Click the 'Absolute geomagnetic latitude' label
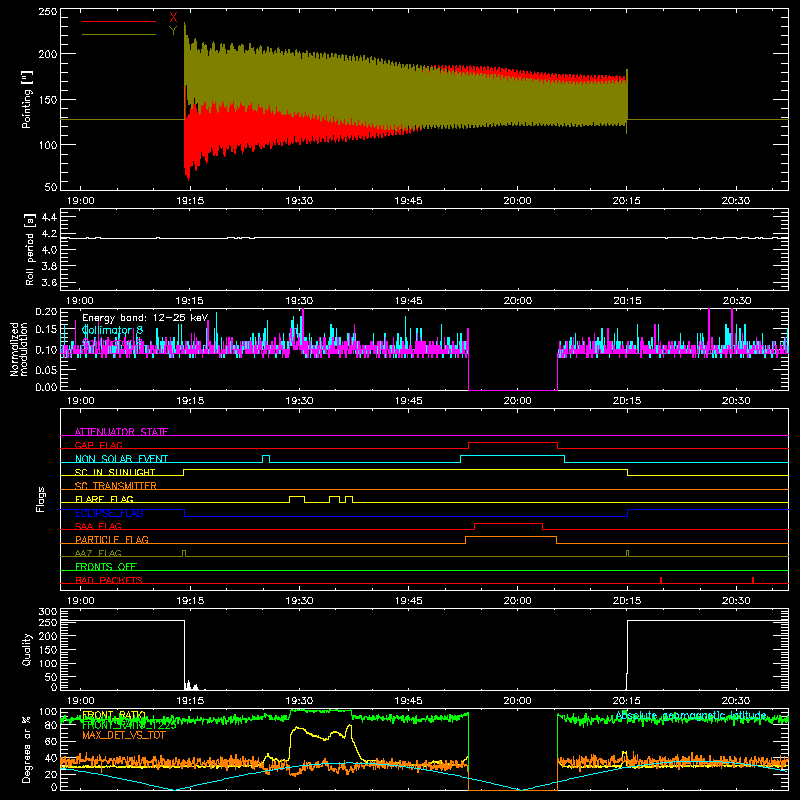The image size is (800, 800). (x=691, y=715)
